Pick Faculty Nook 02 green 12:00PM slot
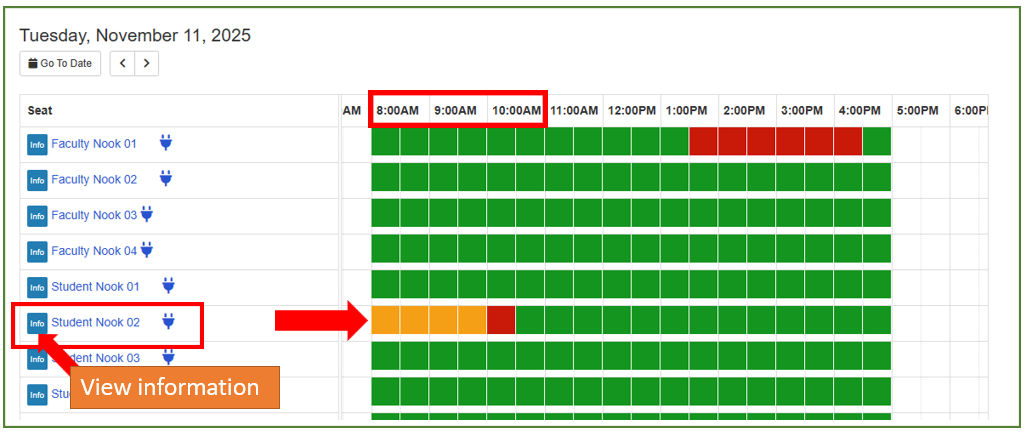Screen dimensions: 1025x433 click(x=617, y=177)
